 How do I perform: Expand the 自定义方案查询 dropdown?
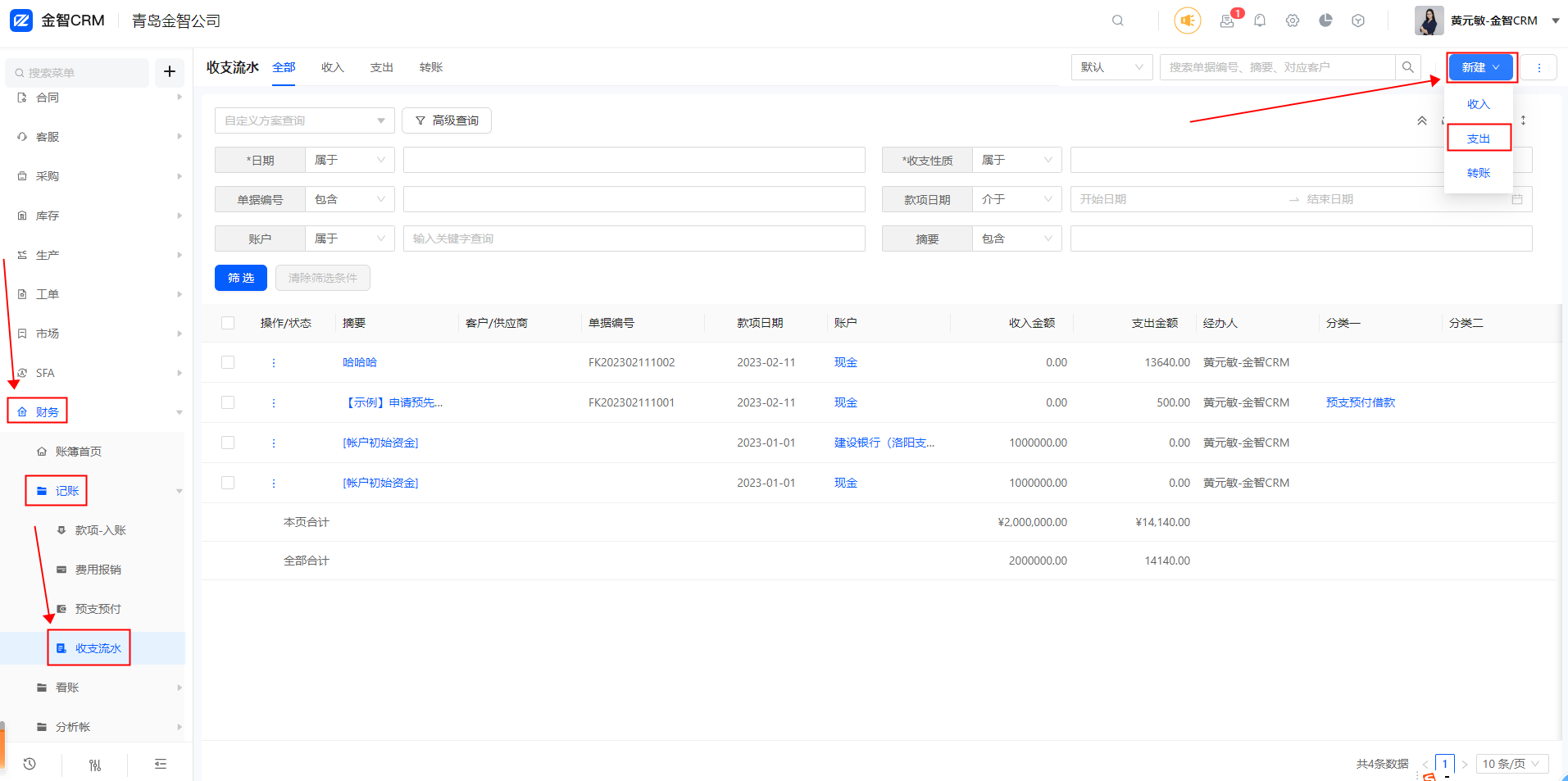pyautogui.click(x=304, y=120)
